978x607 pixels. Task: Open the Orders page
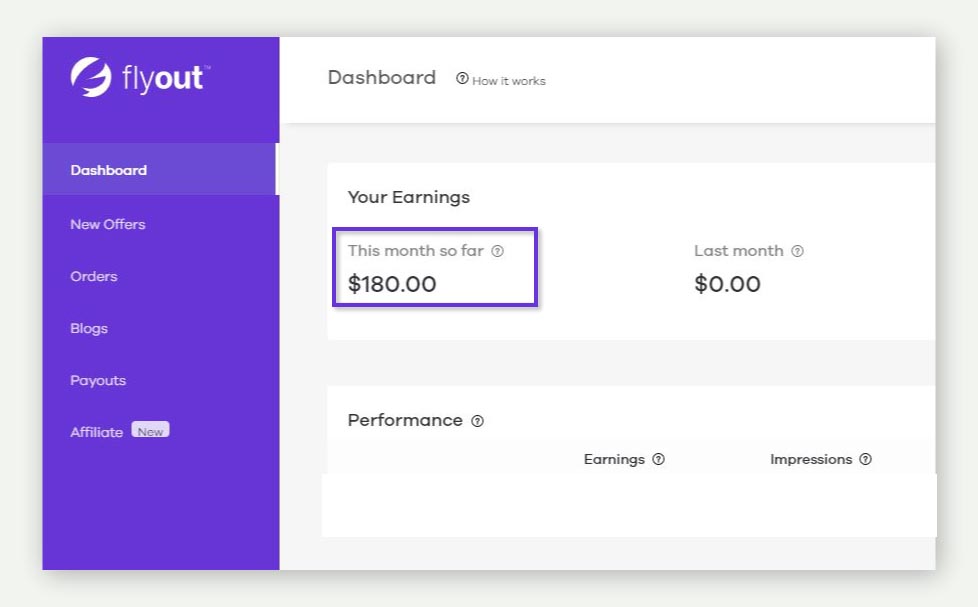tap(94, 276)
